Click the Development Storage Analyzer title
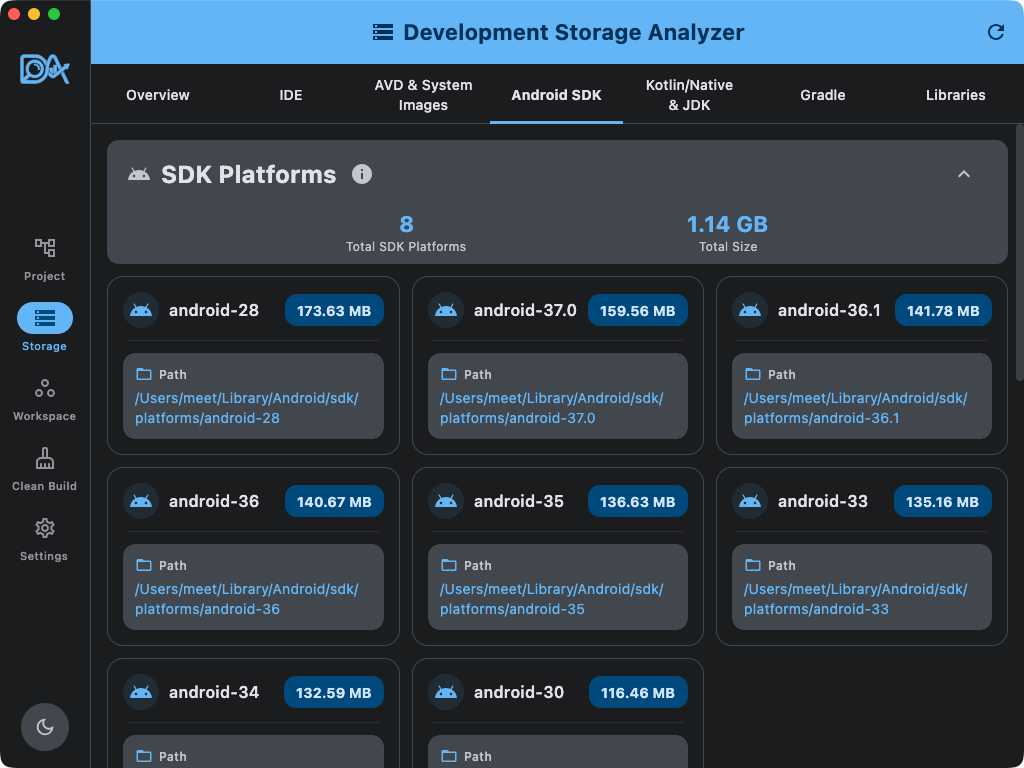 coord(573,32)
